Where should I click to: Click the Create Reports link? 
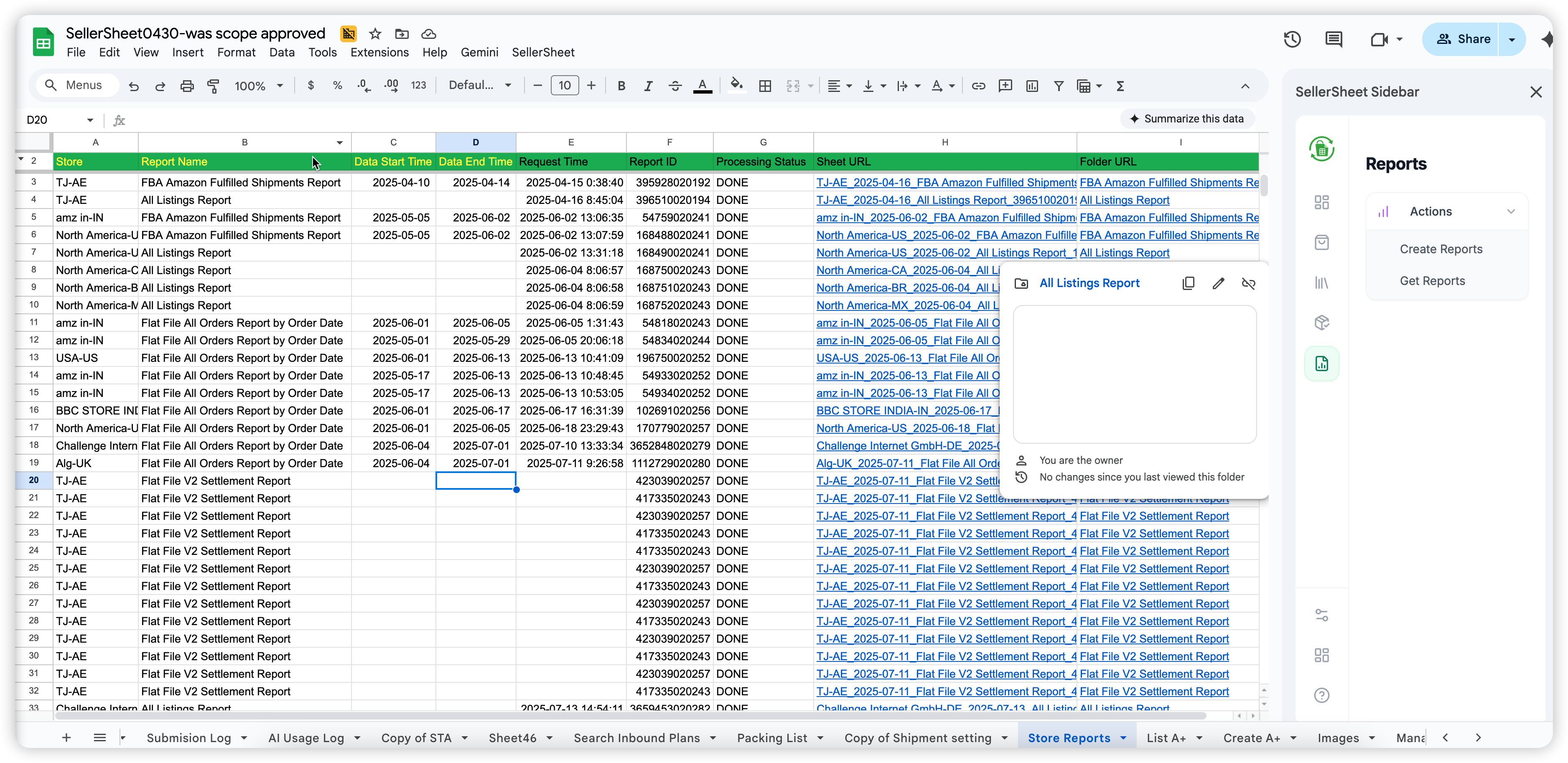(1441, 249)
